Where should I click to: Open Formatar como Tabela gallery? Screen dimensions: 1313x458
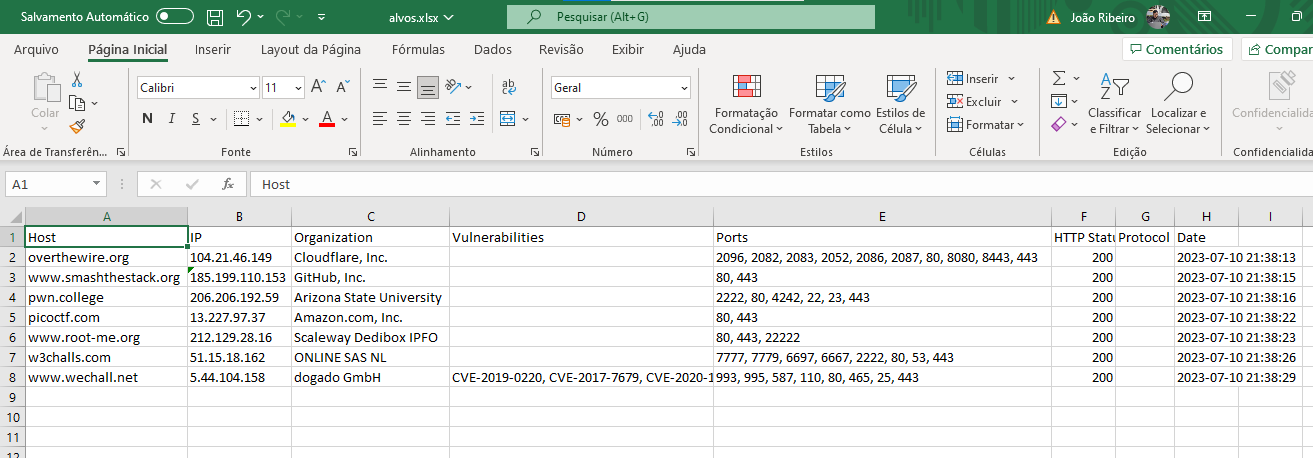tap(829, 105)
